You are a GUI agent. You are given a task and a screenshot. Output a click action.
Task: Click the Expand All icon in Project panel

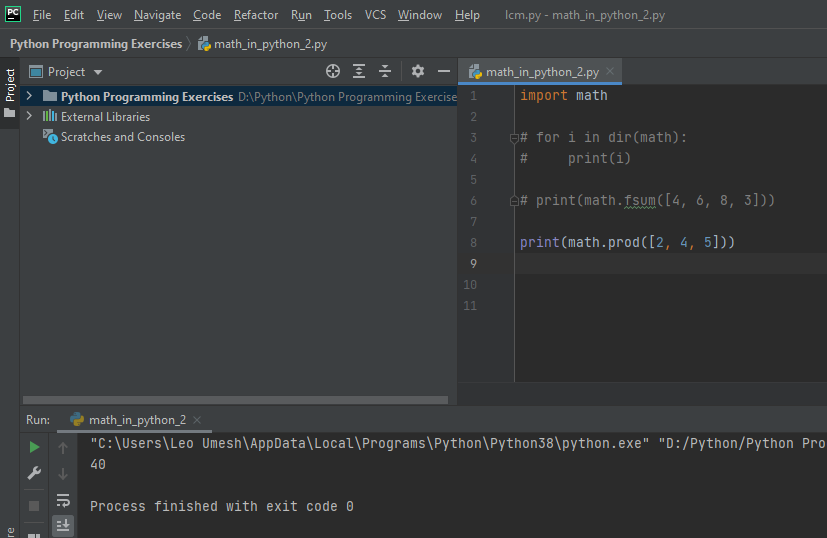tap(359, 71)
